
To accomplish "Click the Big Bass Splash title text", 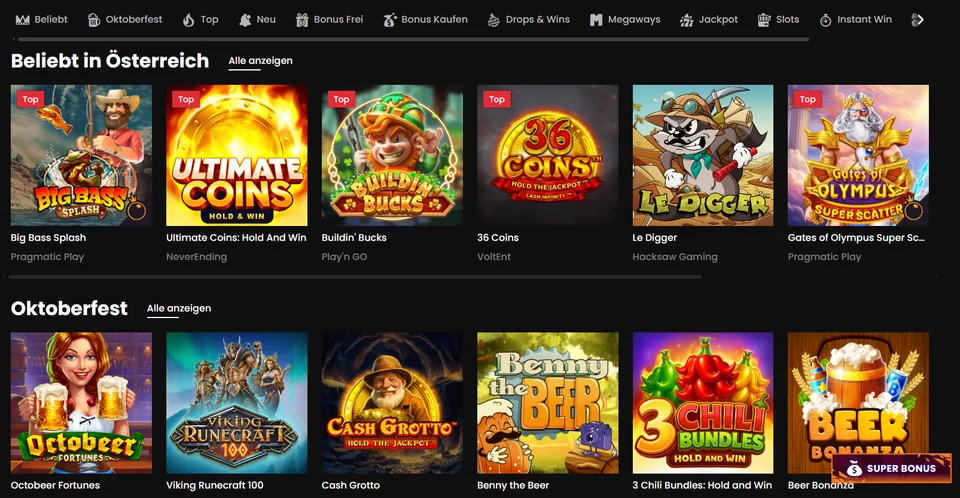I will (x=48, y=238).
